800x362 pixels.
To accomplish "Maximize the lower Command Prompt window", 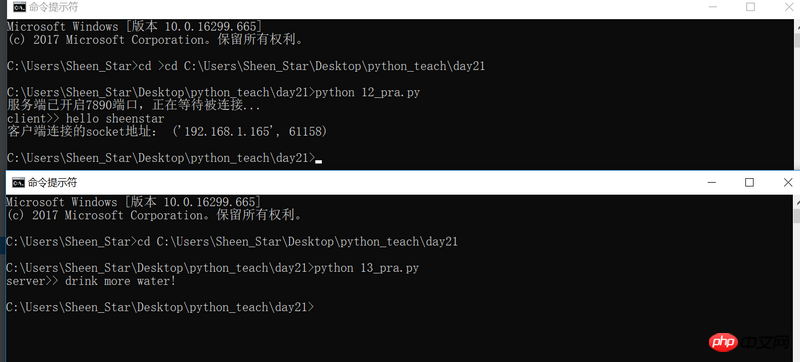I will point(749,182).
